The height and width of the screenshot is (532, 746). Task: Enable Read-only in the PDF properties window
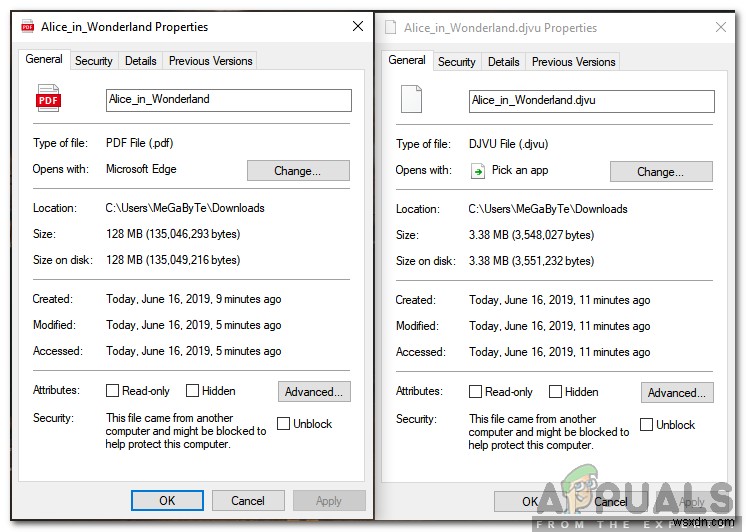pos(112,391)
